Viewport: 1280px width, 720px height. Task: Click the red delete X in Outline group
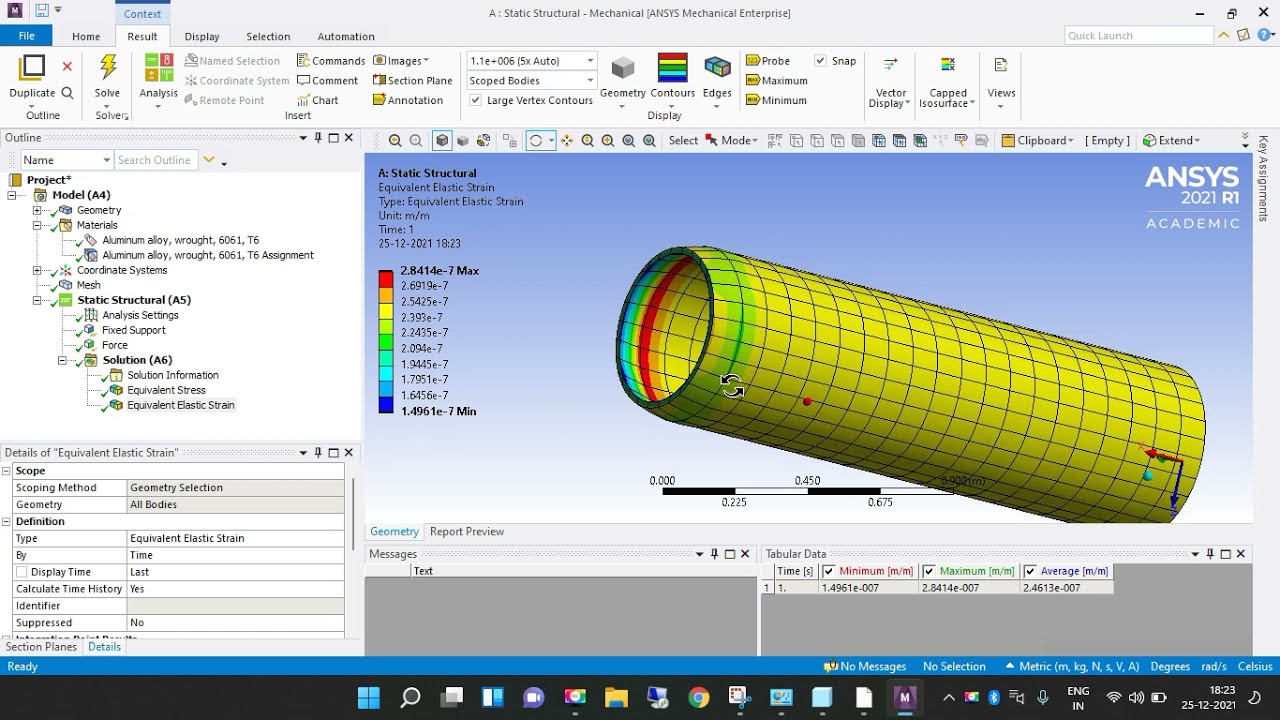pos(67,66)
